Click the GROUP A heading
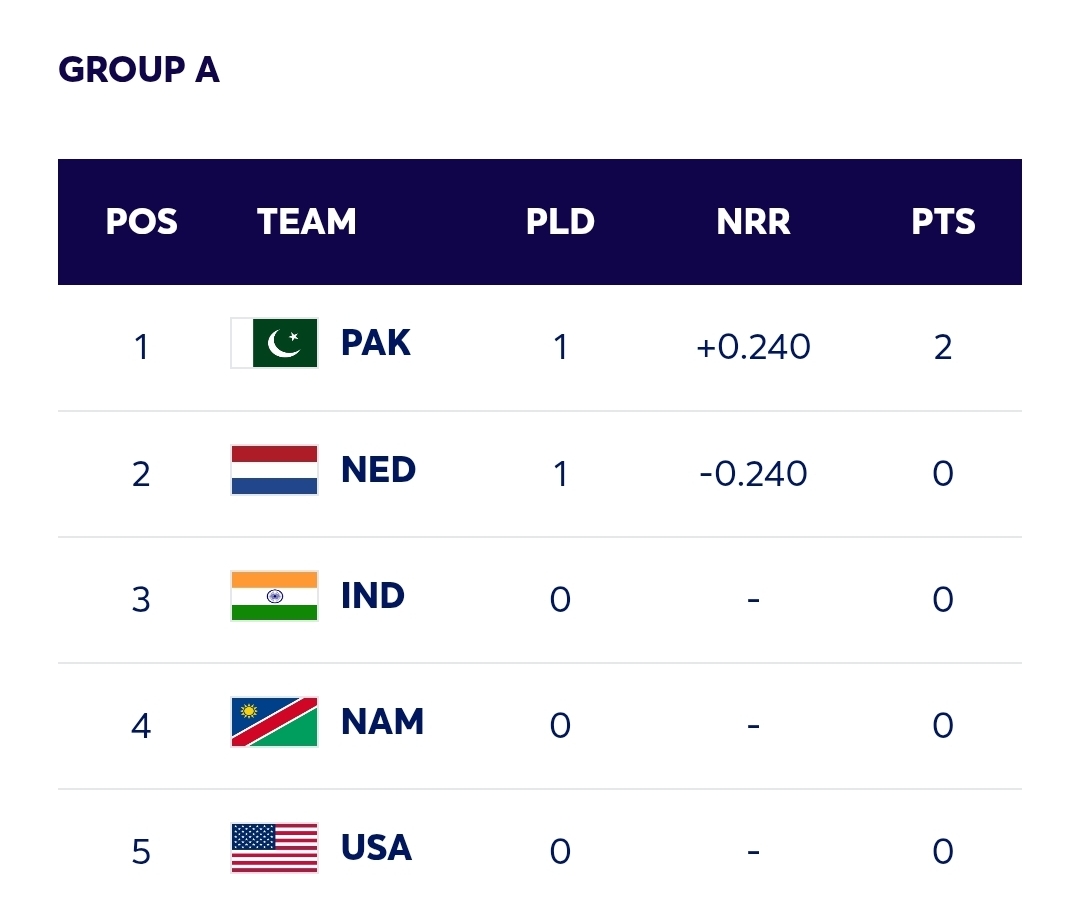The height and width of the screenshot is (911, 1080). (x=139, y=70)
